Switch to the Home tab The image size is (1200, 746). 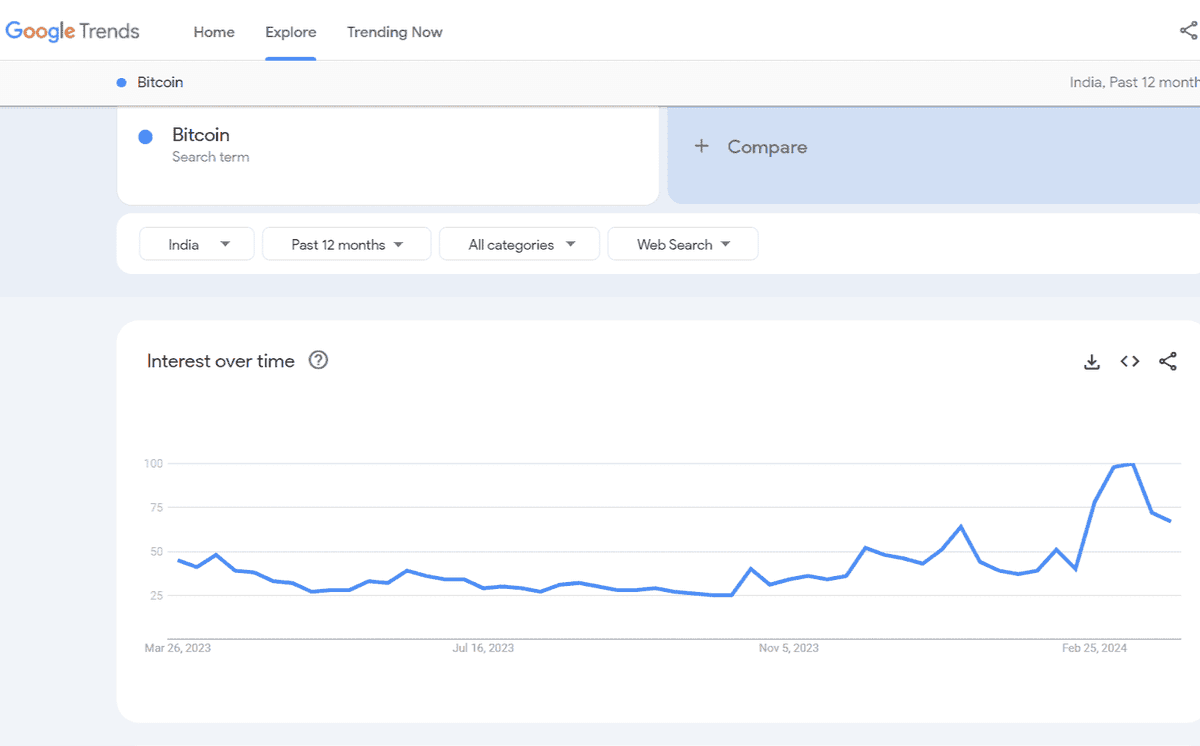(x=213, y=32)
